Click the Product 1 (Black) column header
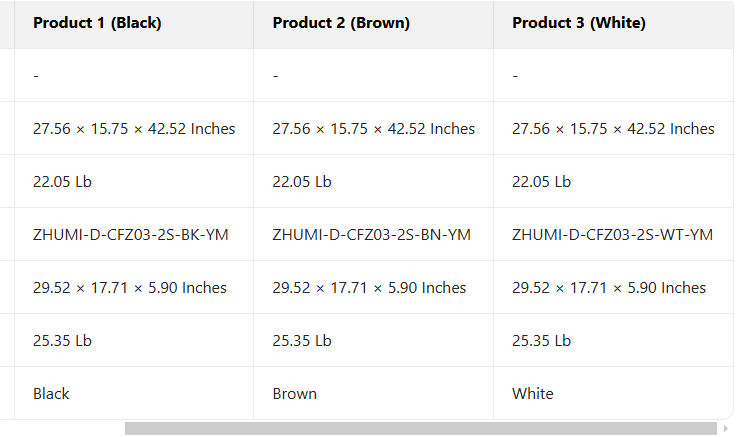The height and width of the screenshot is (437, 743). (97, 23)
